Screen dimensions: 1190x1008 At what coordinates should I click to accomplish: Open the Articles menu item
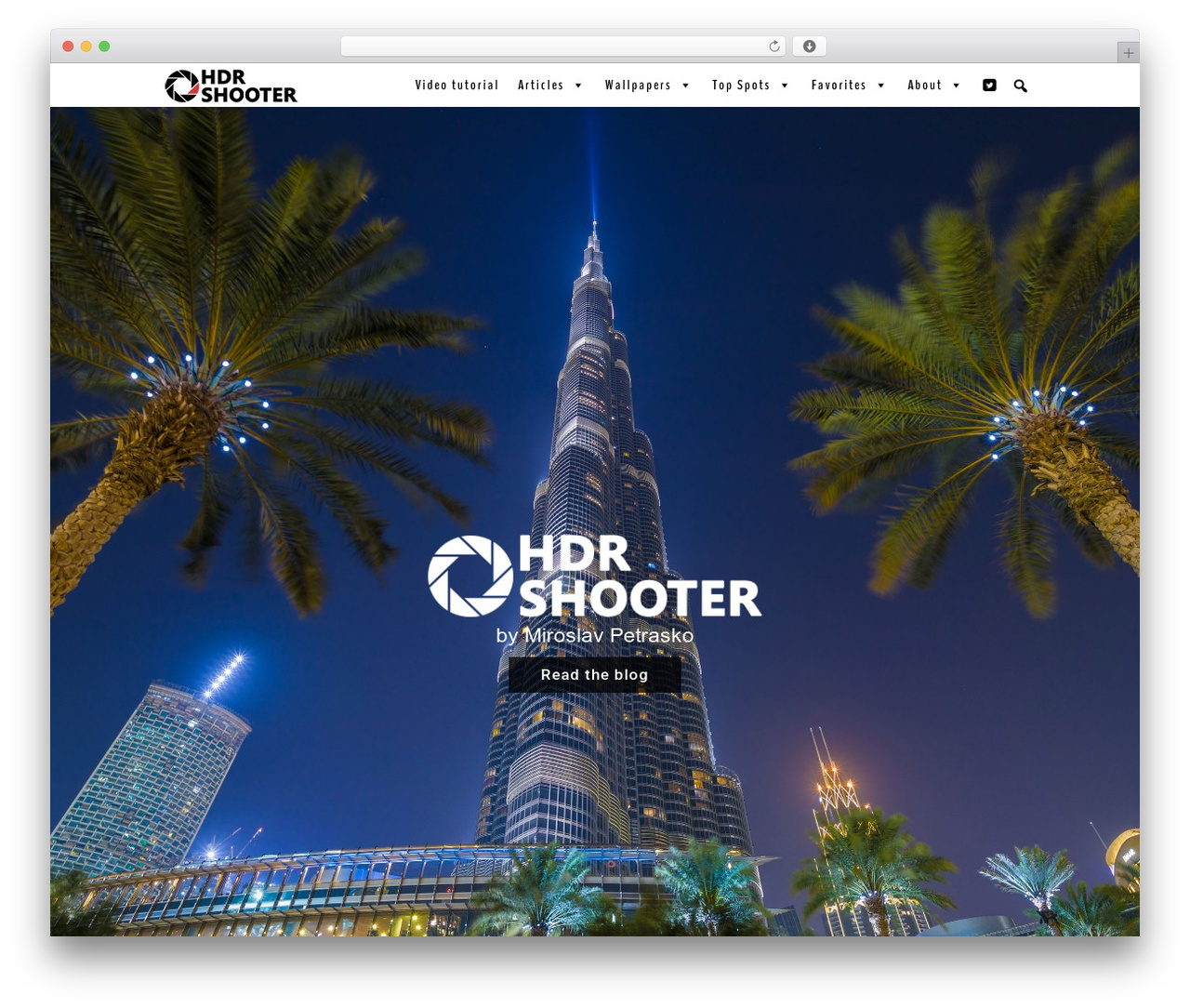[541, 86]
